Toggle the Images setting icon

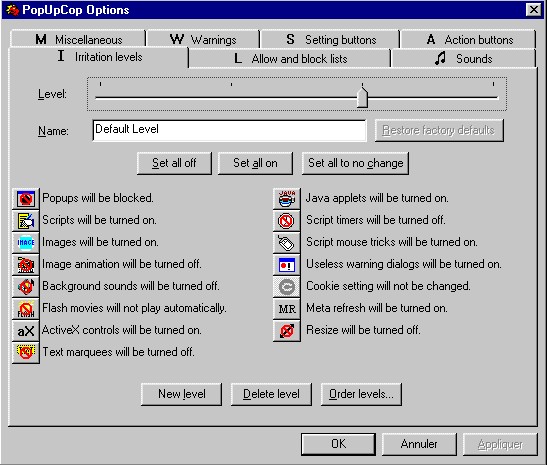[26, 243]
